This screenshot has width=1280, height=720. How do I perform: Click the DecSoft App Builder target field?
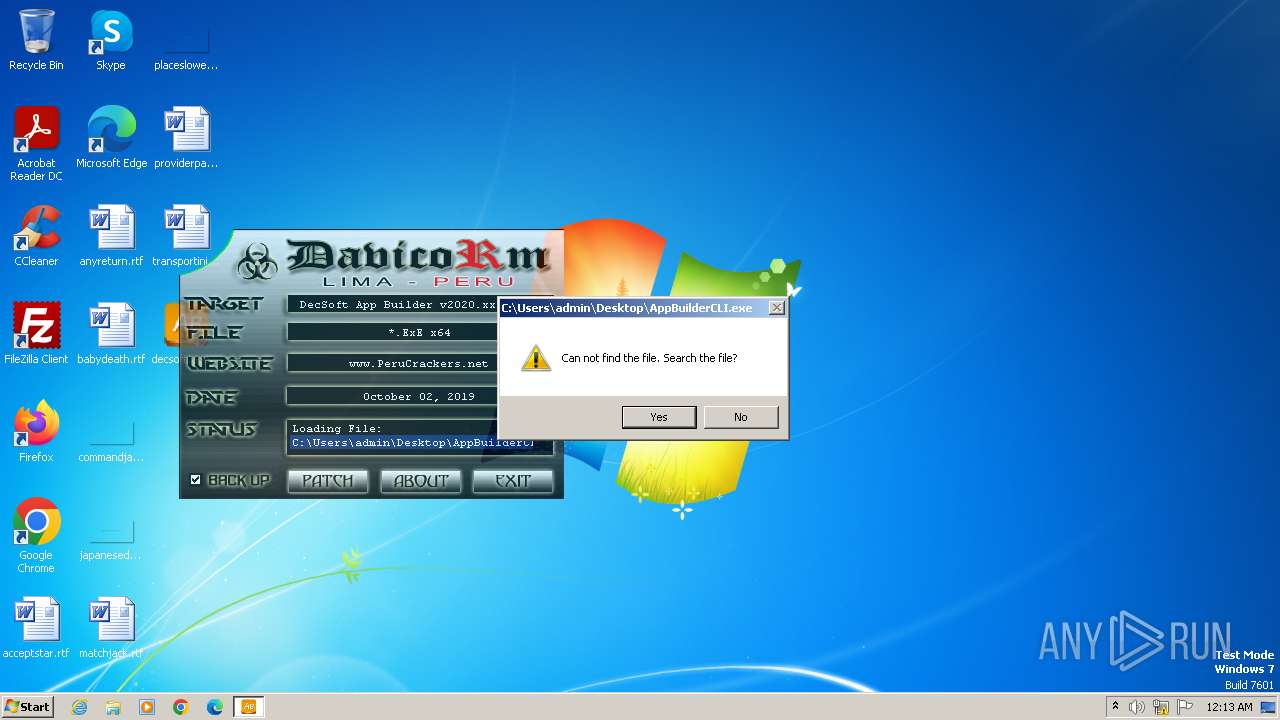392,304
